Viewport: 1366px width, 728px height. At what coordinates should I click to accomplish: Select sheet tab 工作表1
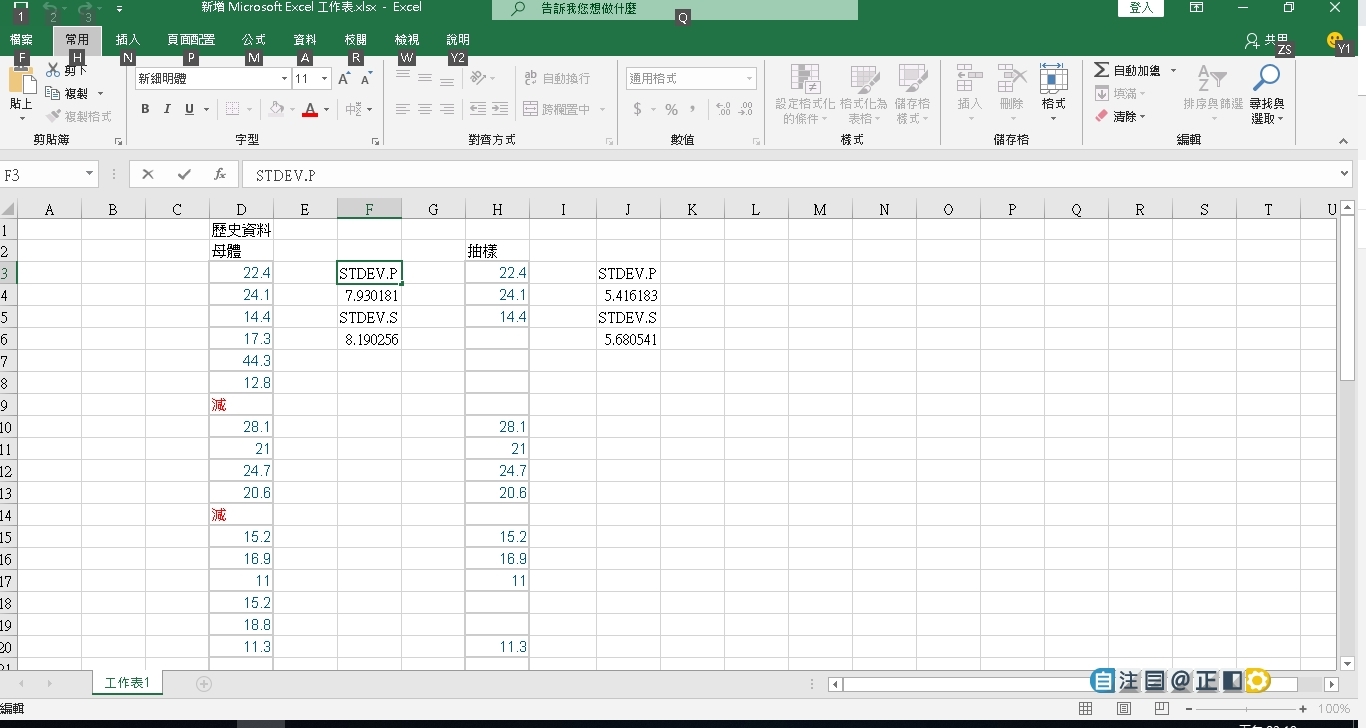[x=128, y=683]
